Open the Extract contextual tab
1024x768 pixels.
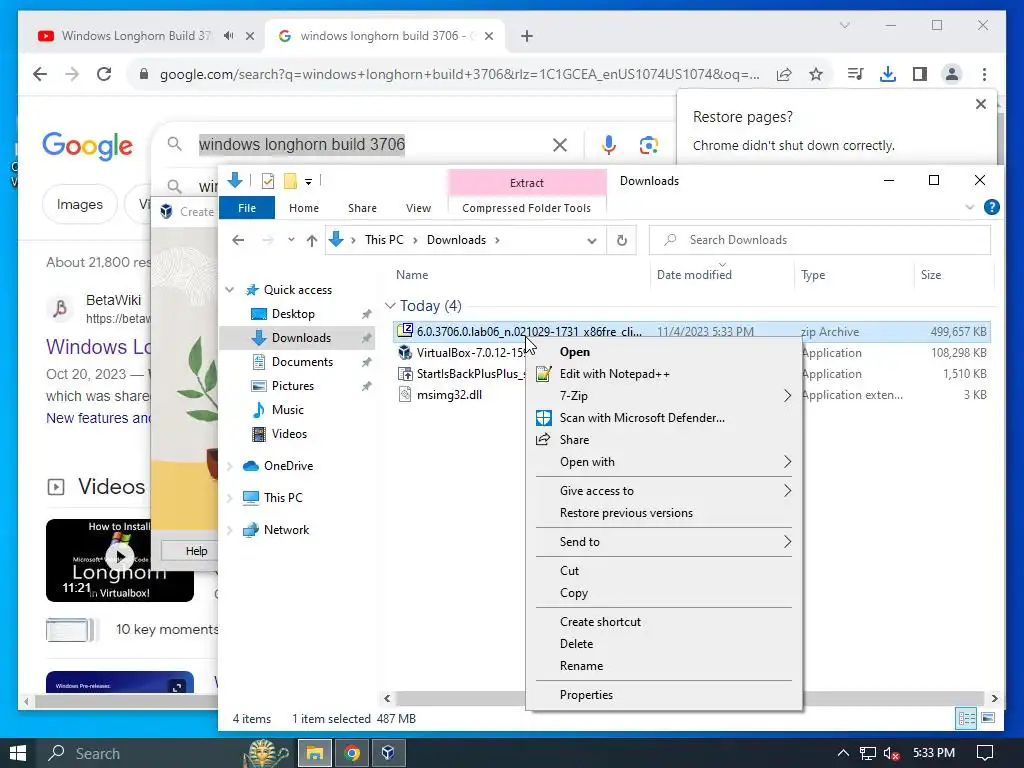point(526,183)
